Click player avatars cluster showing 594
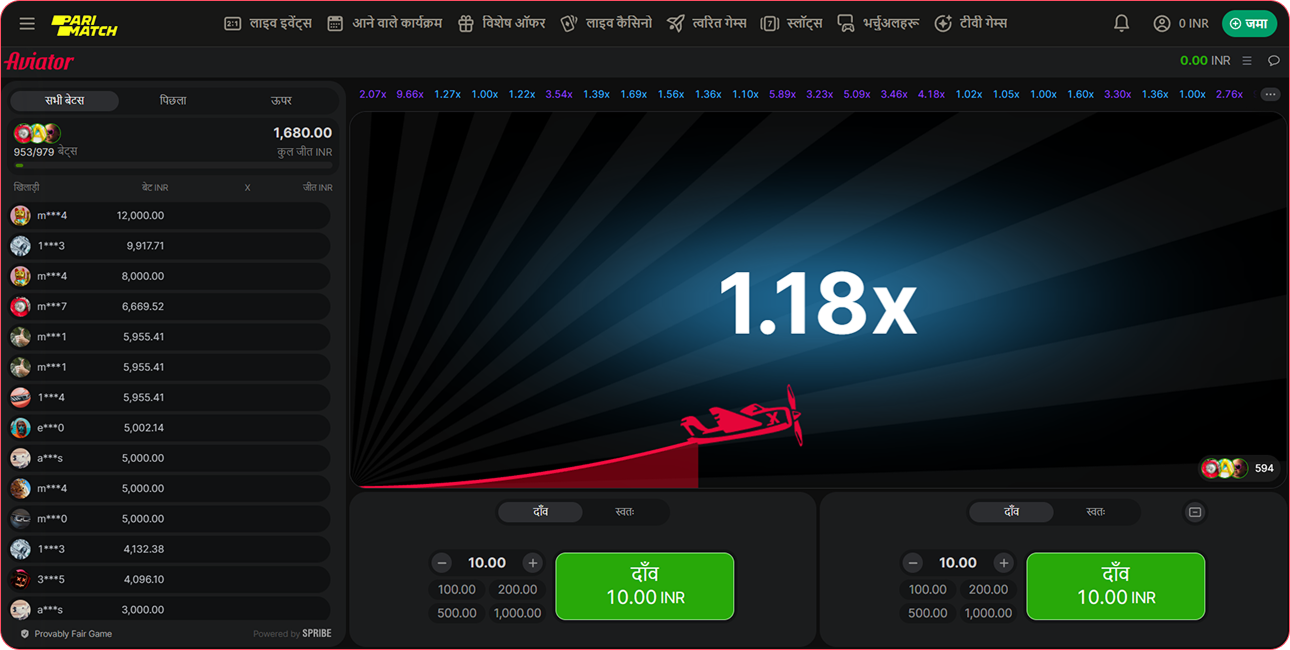Viewport: 1290px width, 650px height. tap(1240, 468)
